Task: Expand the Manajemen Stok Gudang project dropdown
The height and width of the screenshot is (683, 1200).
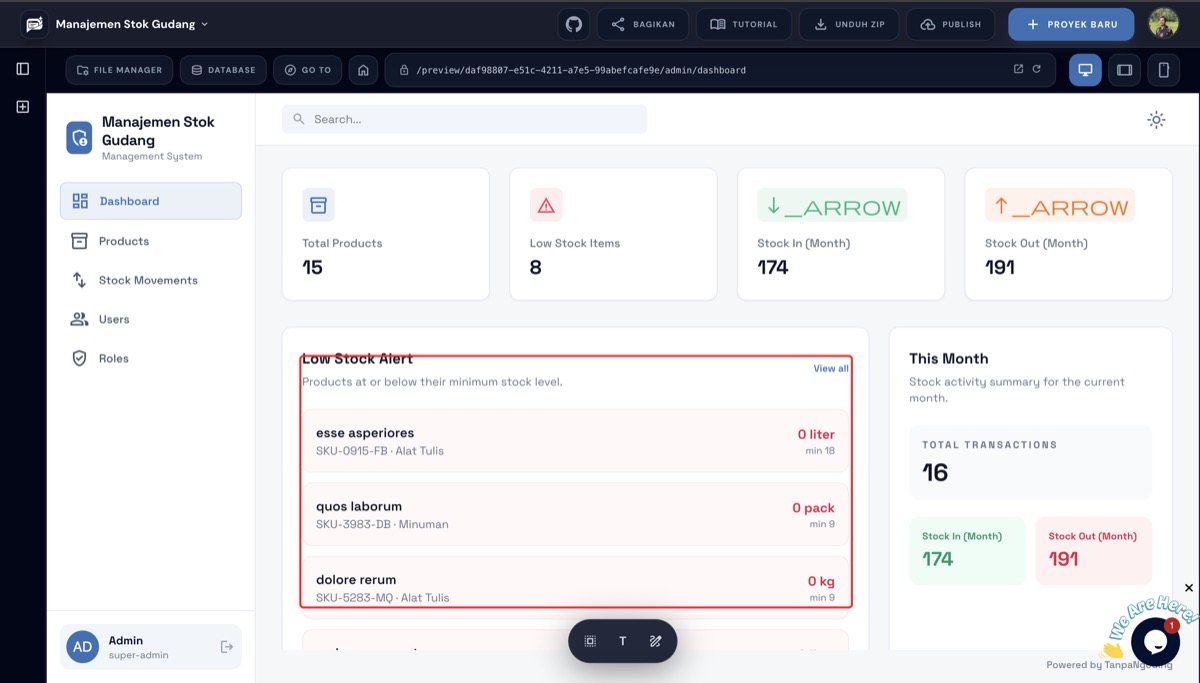Action: pos(132,24)
